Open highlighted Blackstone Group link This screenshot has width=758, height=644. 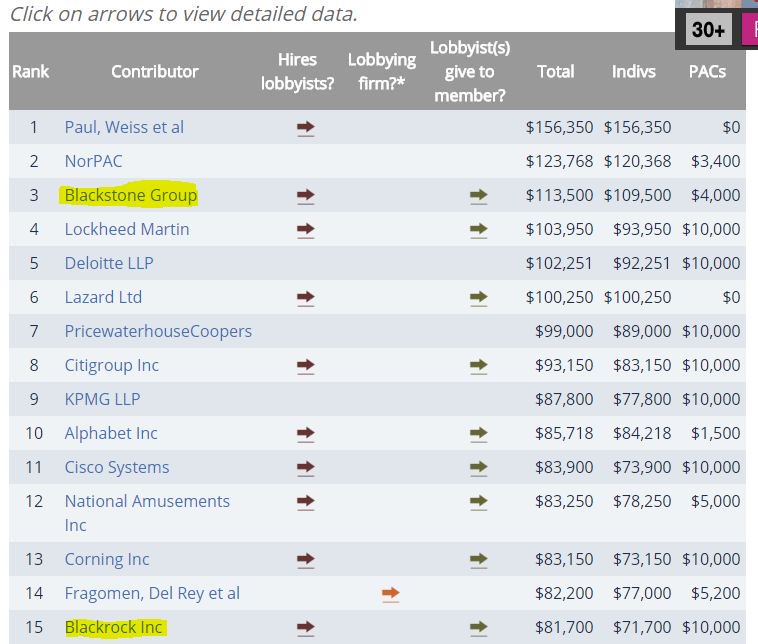pos(131,195)
